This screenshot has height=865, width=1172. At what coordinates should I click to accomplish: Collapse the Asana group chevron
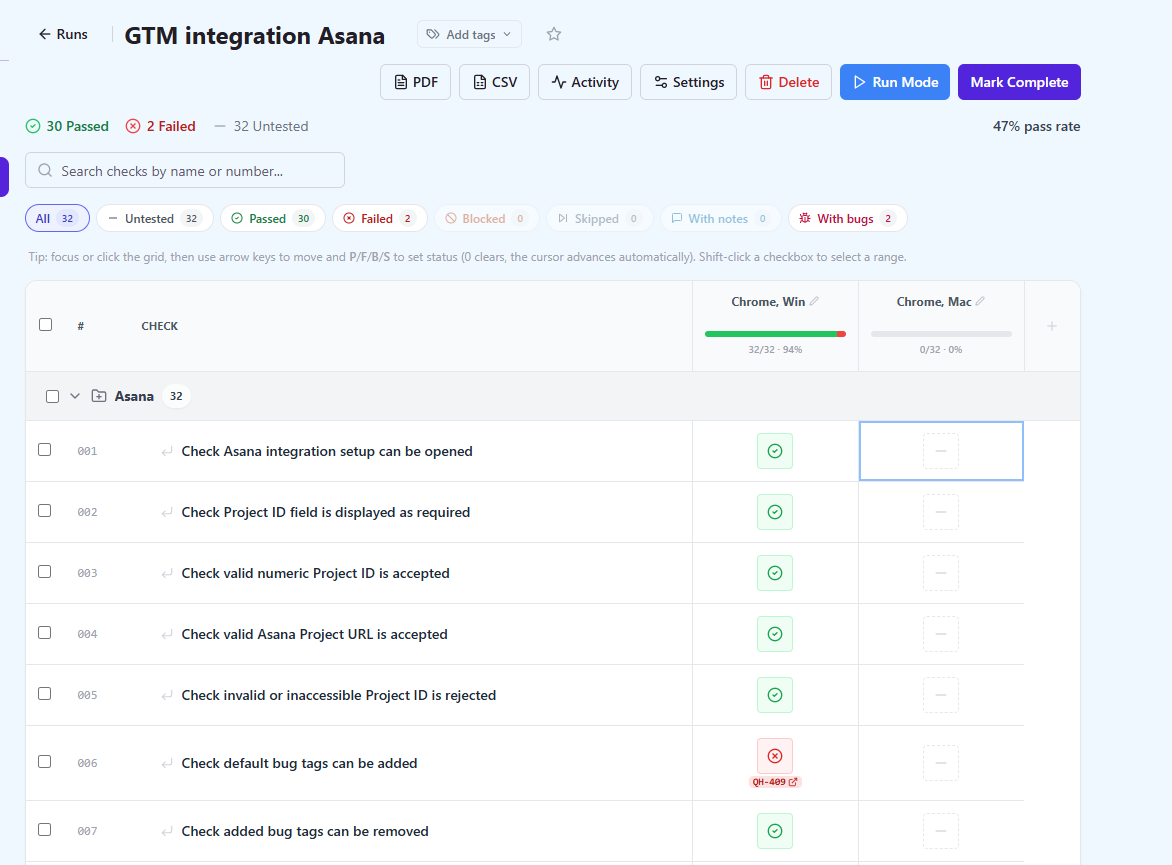[75, 396]
